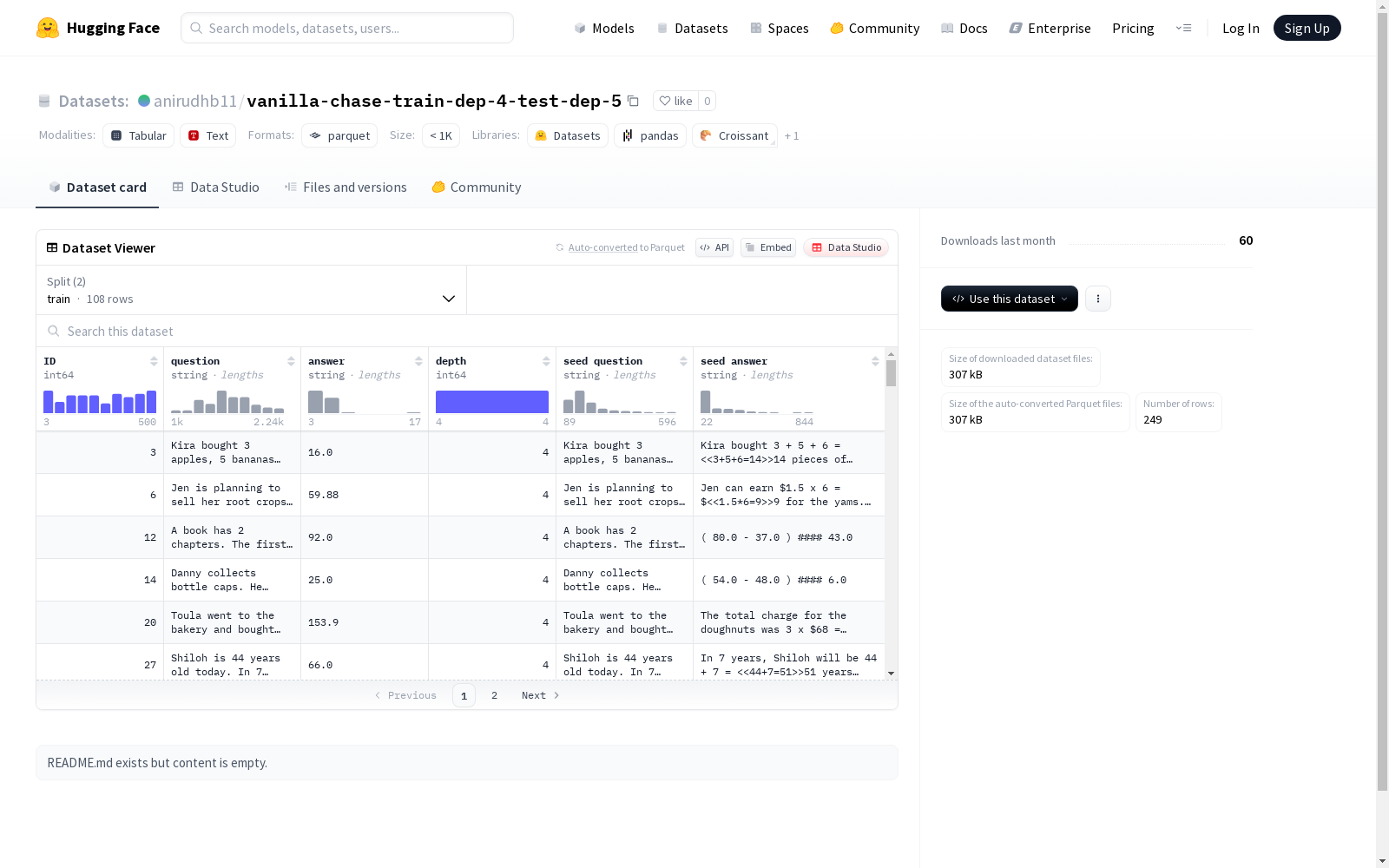1389x868 pixels.
Task: Click the like heart button
Action: [675, 101]
